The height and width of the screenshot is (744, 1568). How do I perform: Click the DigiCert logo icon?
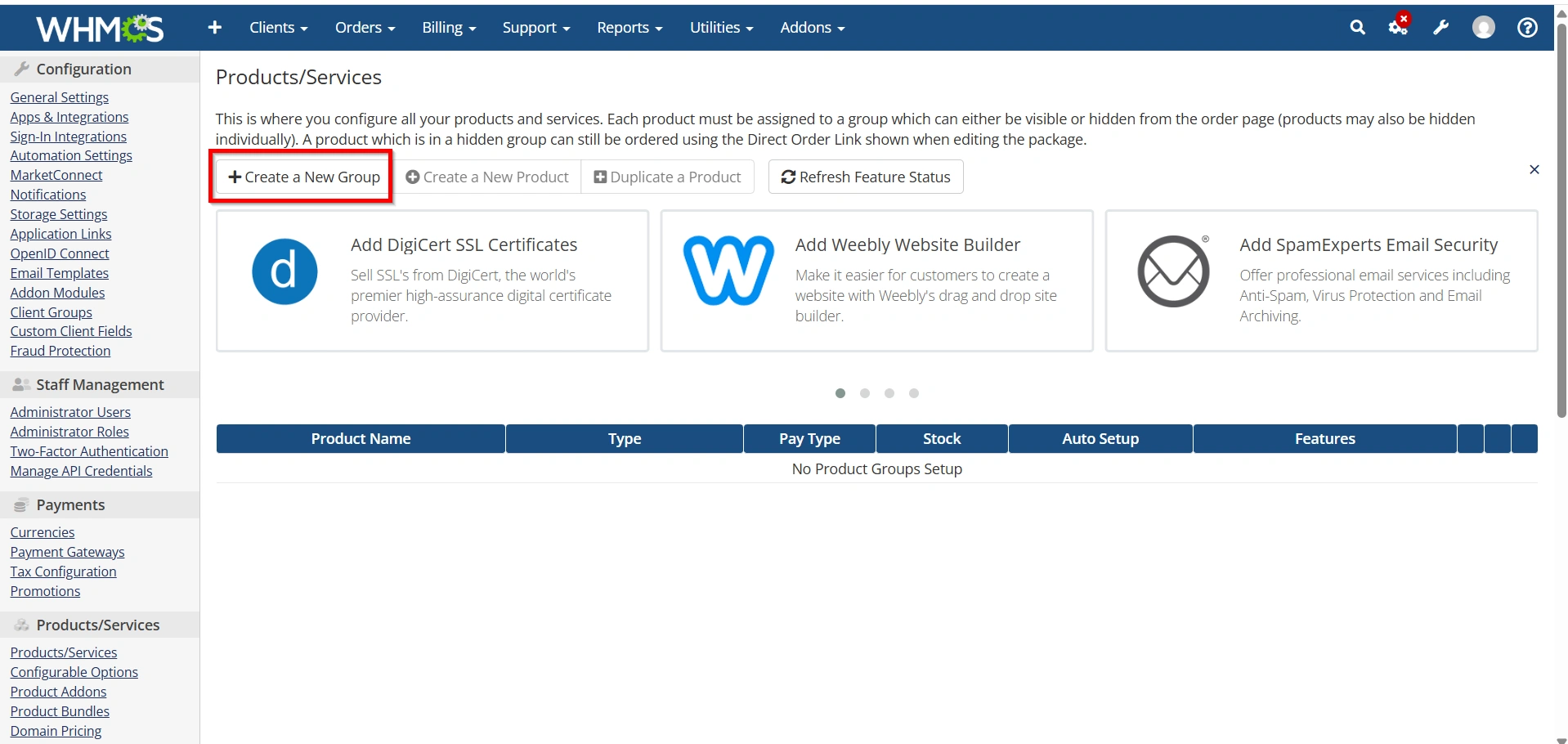pyautogui.click(x=284, y=271)
